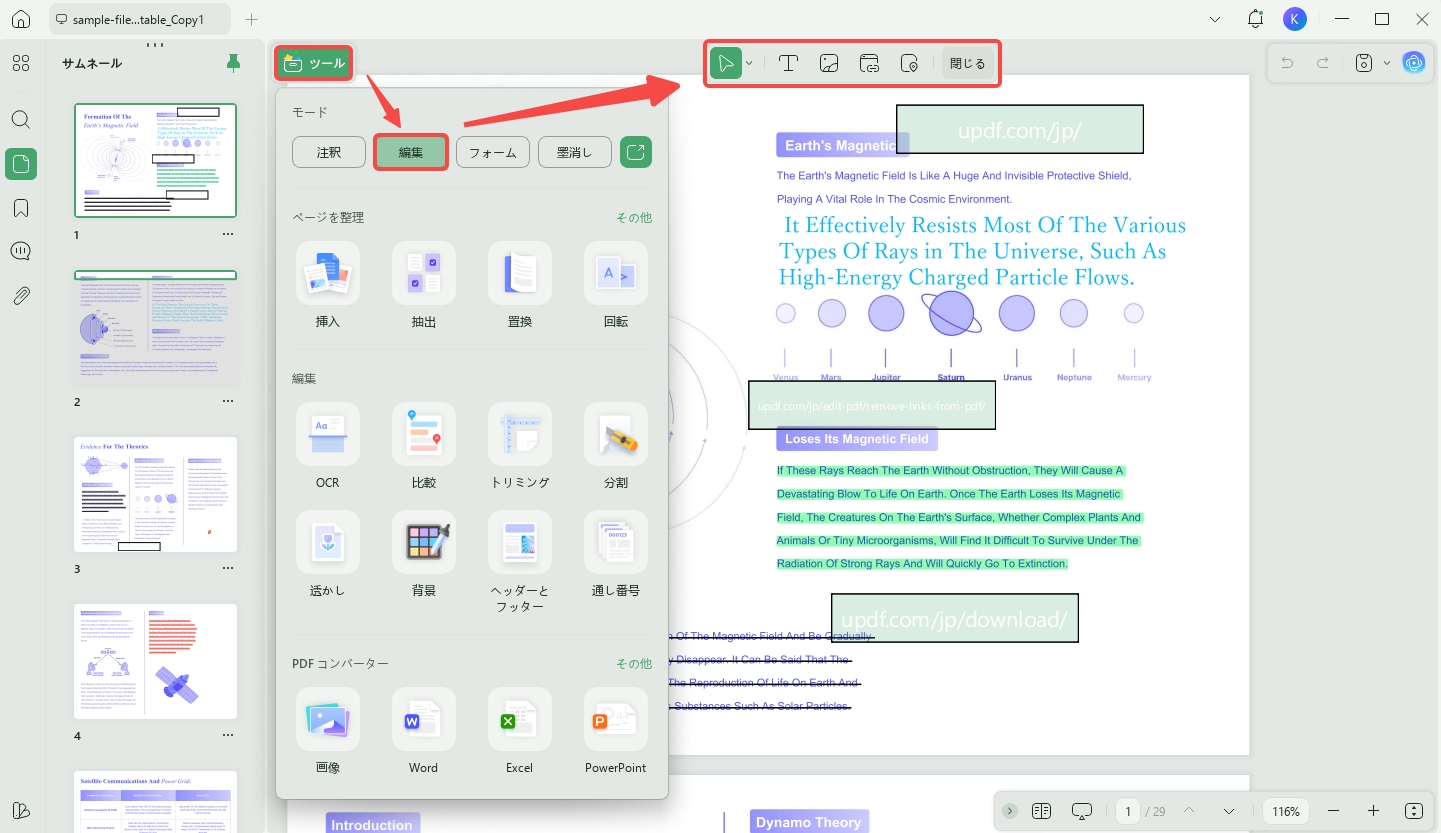Image resolution: width=1441 pixels, height=833 pixels.
Task: Click 閉じる to close edit toolbar
Action: coord(967,64)
